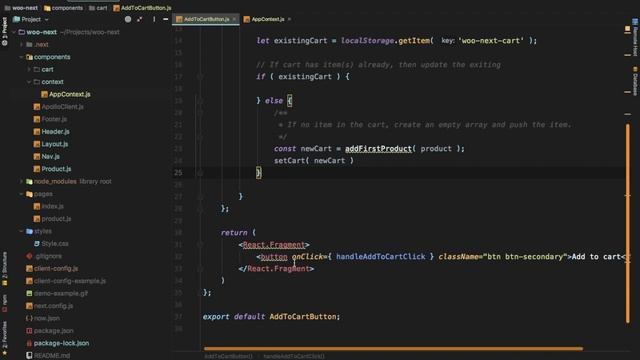Click the editor horizontal scrollbar thumb
This screenshot has height=360, width=640.
[393, 349]
